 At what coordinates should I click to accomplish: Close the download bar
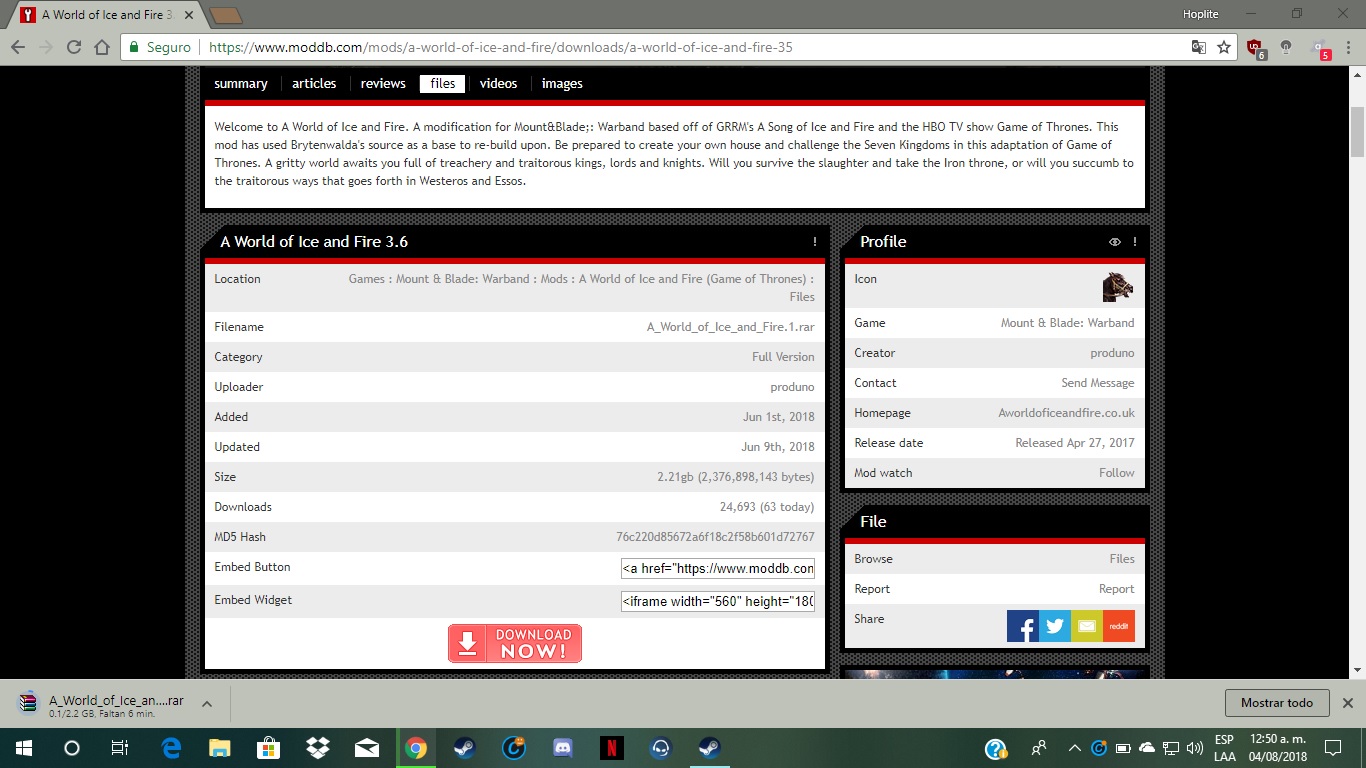pos(1347,703)
